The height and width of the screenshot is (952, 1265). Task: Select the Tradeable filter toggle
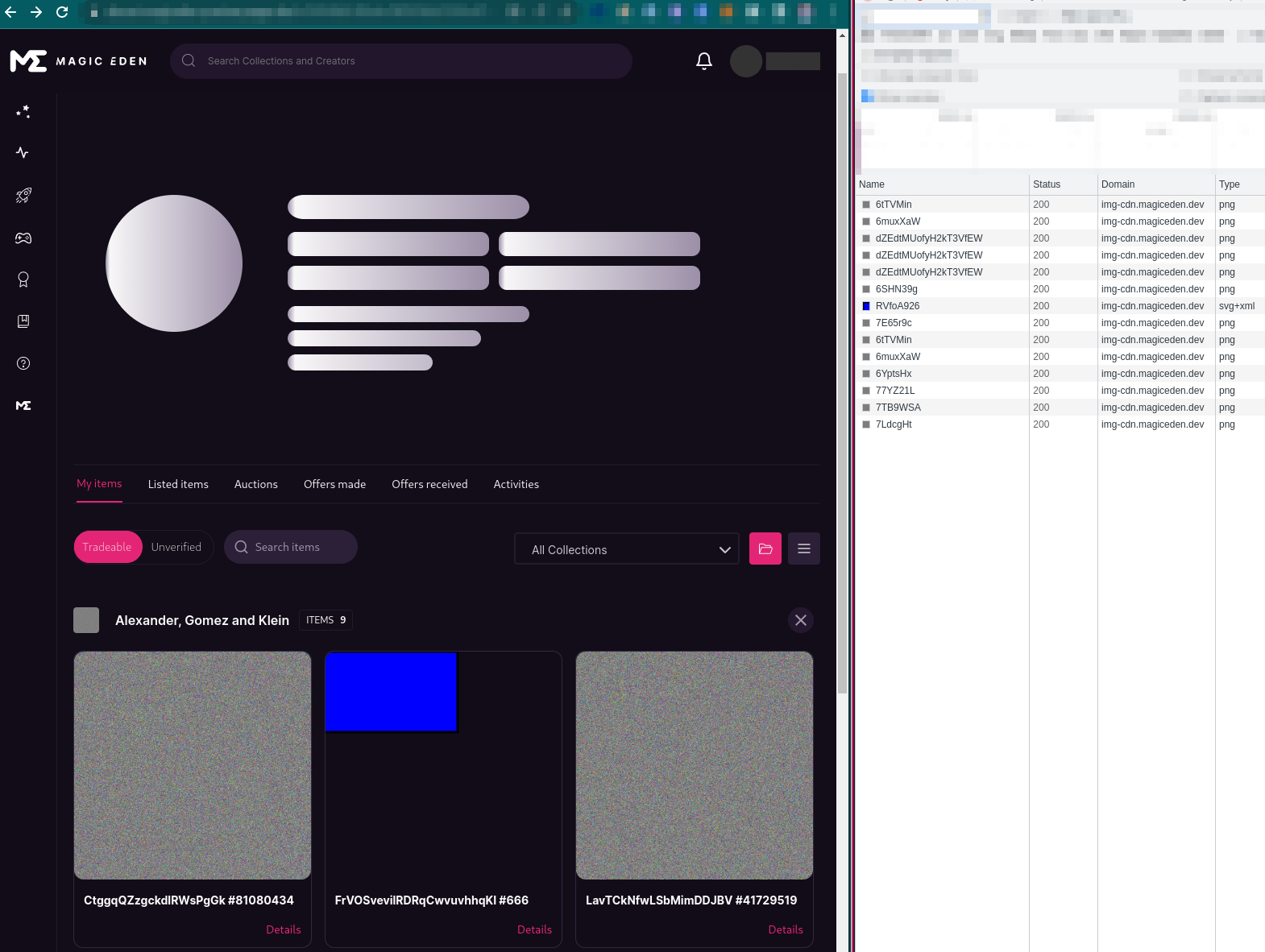[x=107, y=547]
